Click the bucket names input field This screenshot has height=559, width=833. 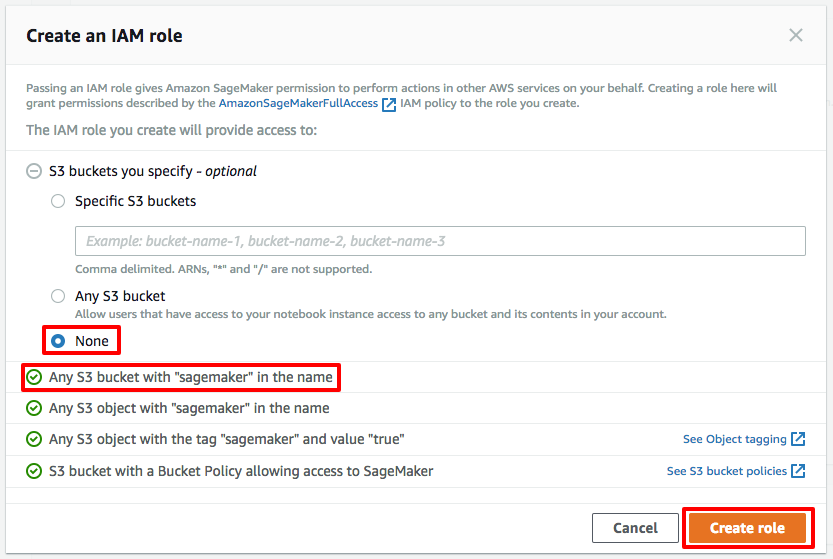[440, 241]
